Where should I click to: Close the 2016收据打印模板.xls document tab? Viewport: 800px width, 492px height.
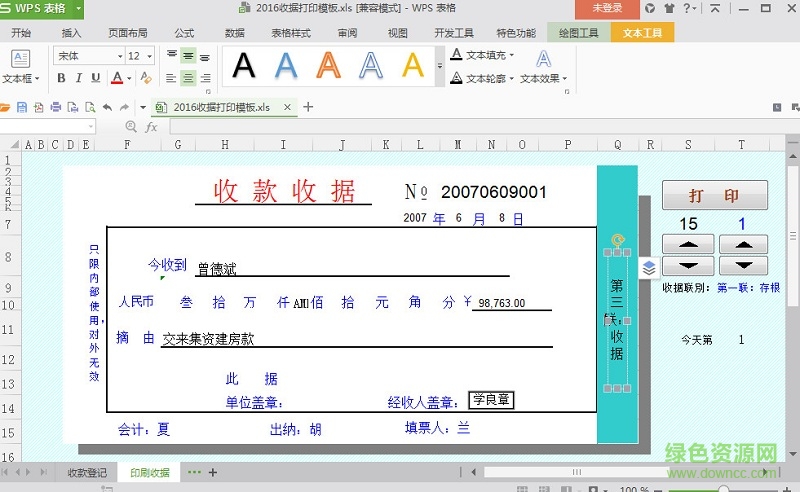click(287, 107)
